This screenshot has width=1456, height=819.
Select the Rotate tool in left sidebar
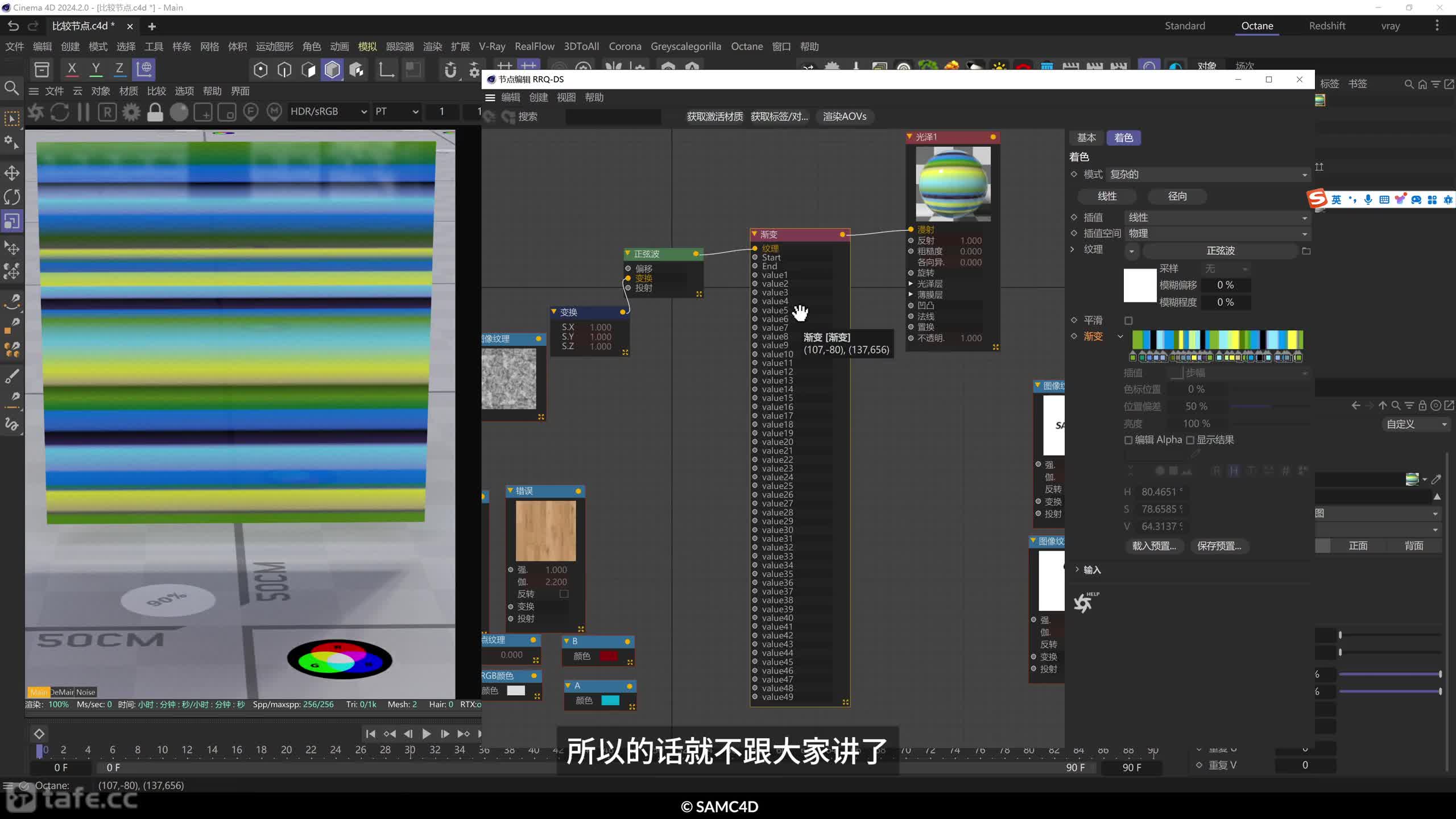click(x=12, y=197)
